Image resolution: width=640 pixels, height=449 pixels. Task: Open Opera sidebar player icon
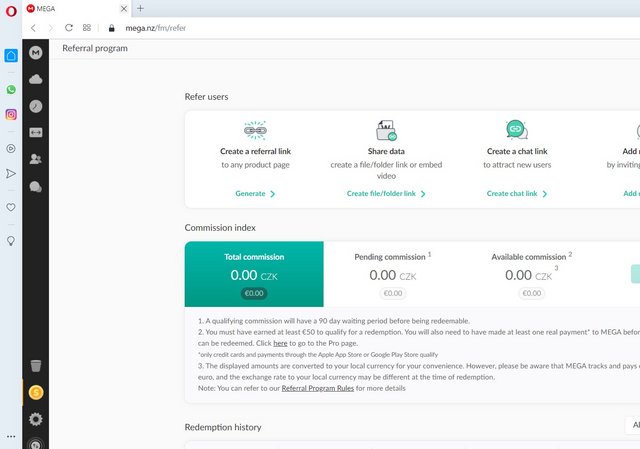click(x=11, y=148)
